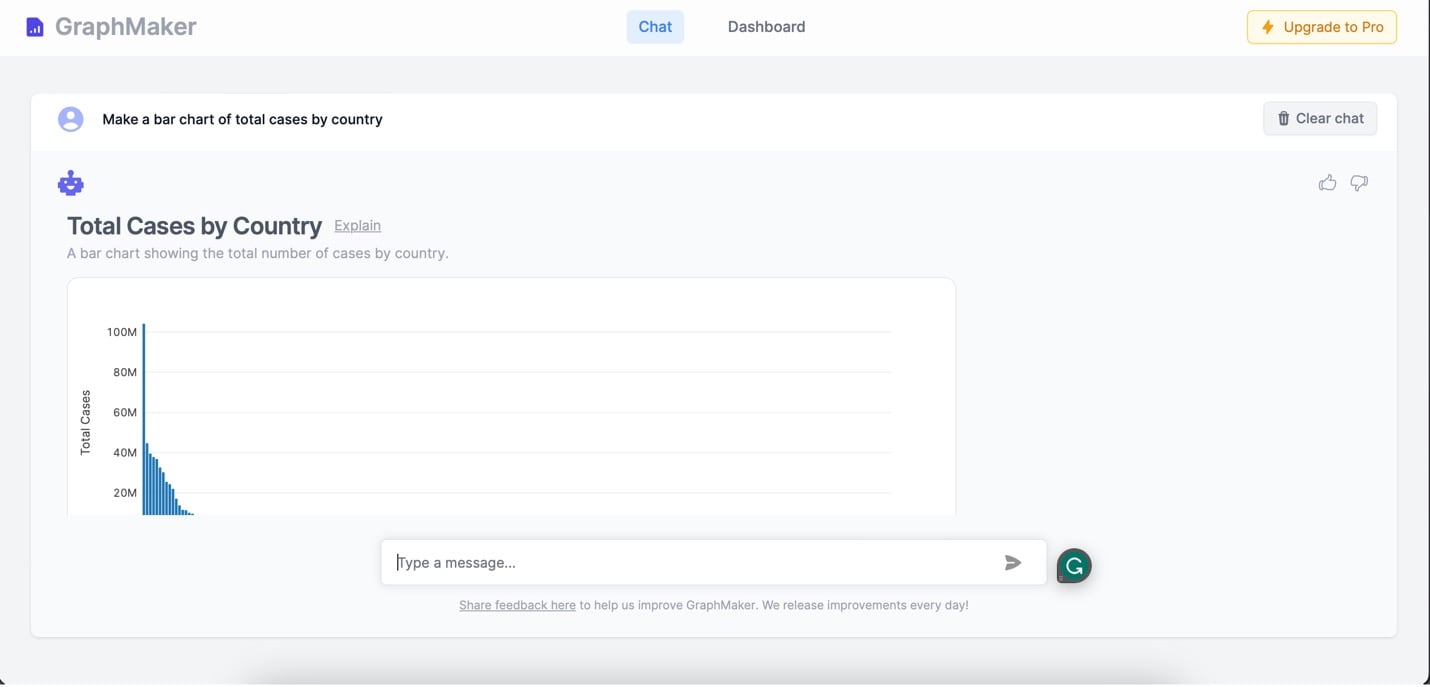Click the 80M axis label
The height and width of the screenshot is (687, 1430).
click(x=125, y=372)
